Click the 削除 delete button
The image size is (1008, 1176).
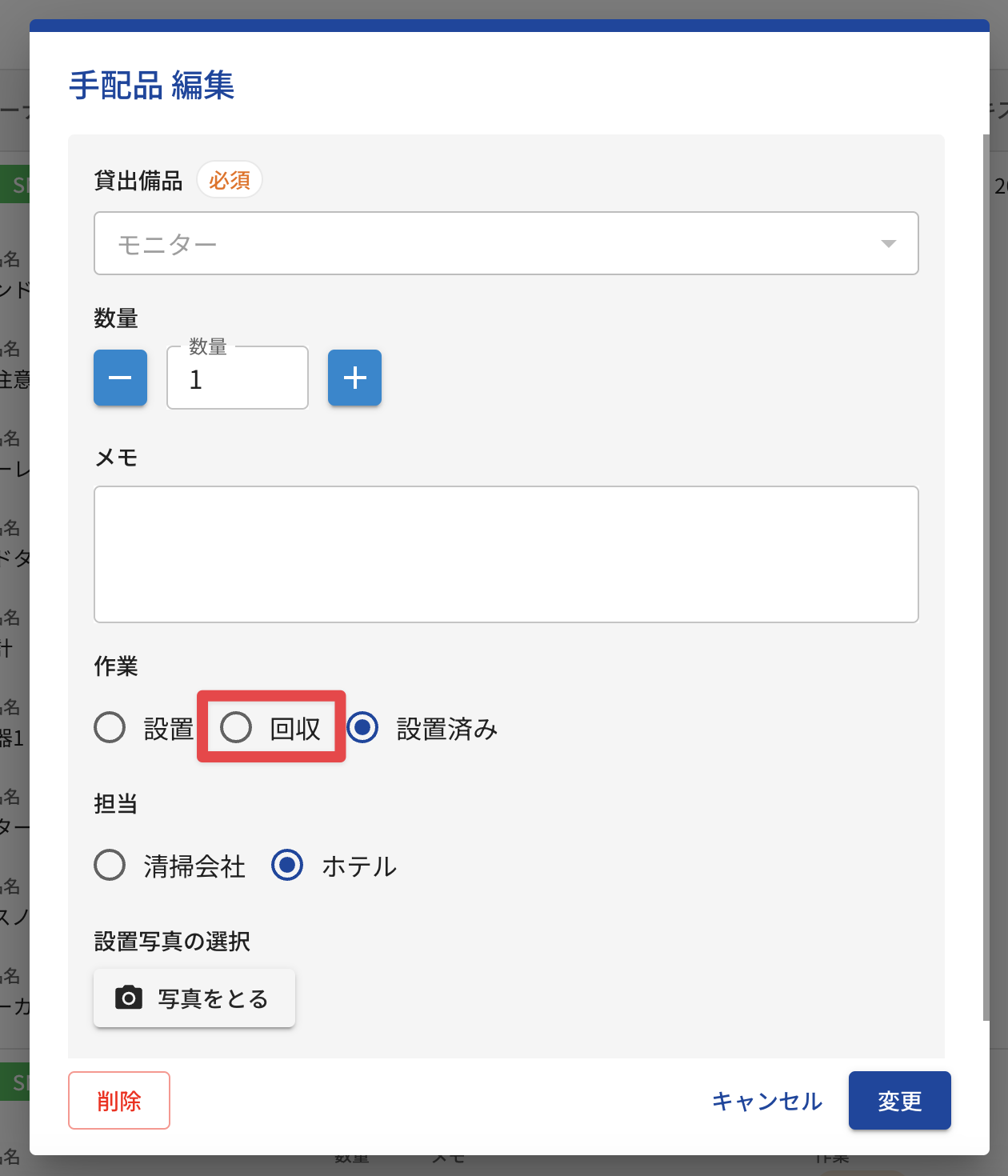tap(119, 1101)
